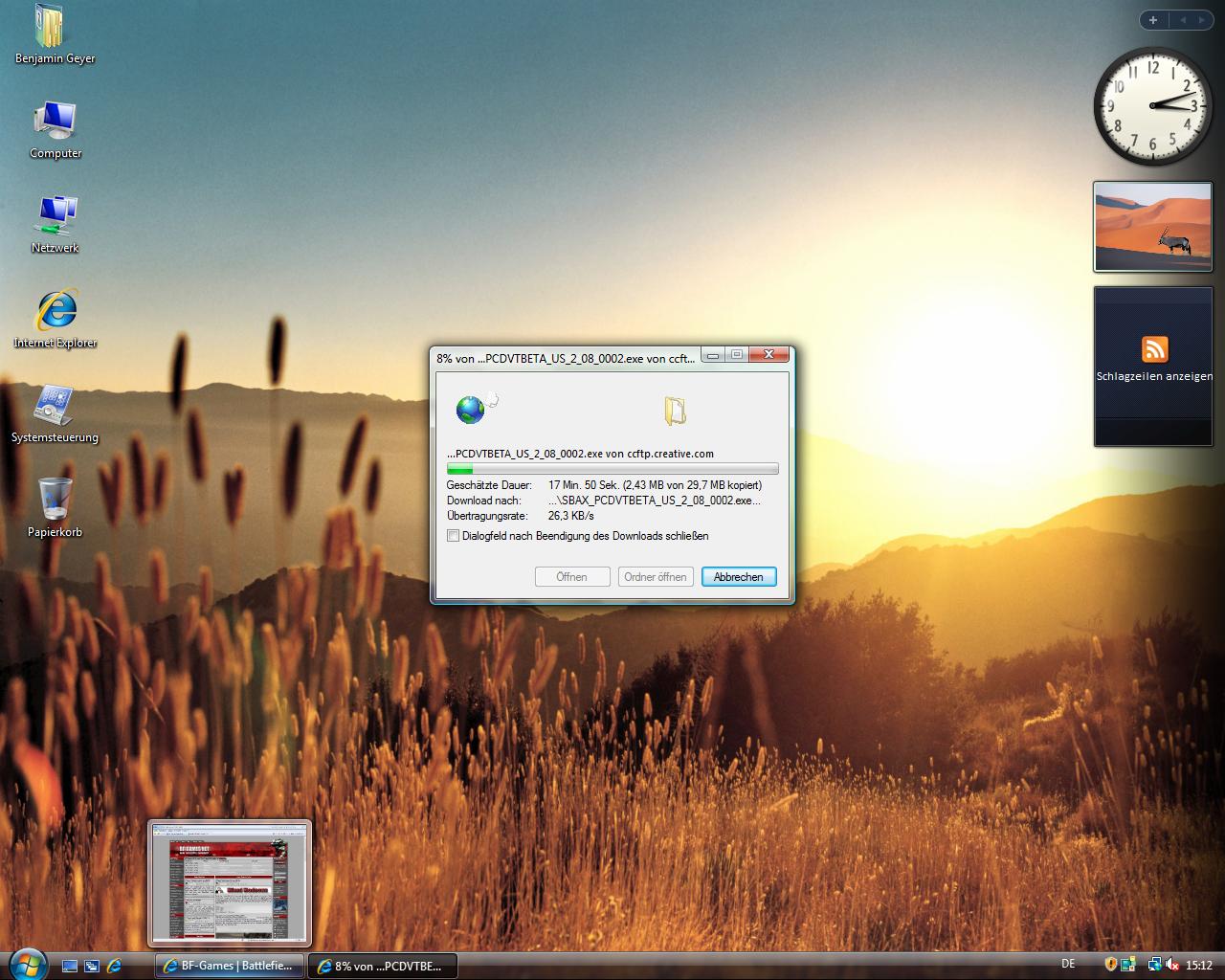Click Show Desktop in Quick Launch
Viewport: 1225px width, 980px height.
click(70, 966)
